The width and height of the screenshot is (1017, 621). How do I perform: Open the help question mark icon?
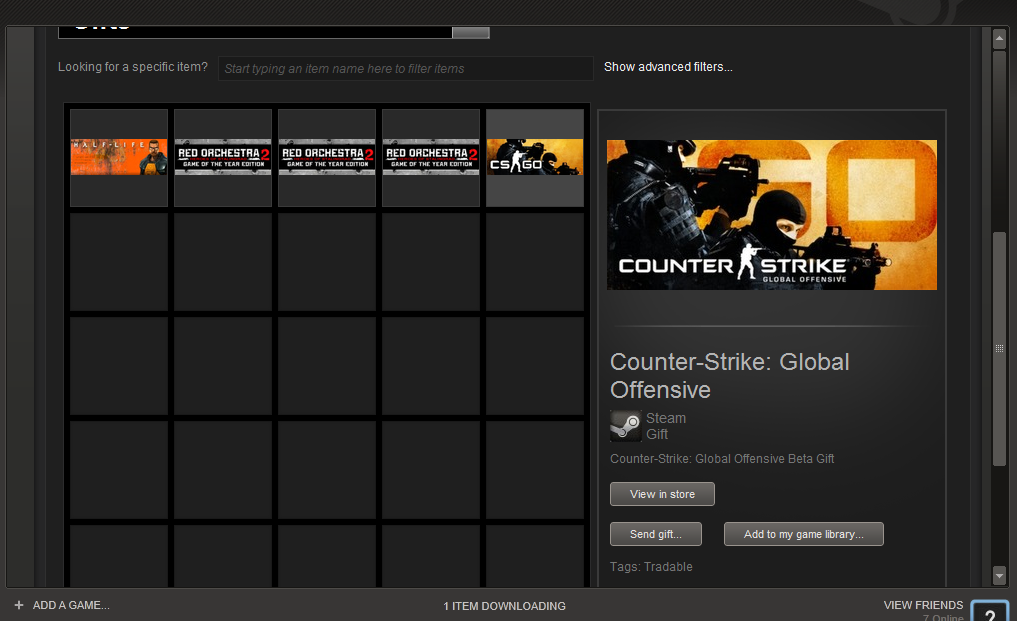point(990,611)
